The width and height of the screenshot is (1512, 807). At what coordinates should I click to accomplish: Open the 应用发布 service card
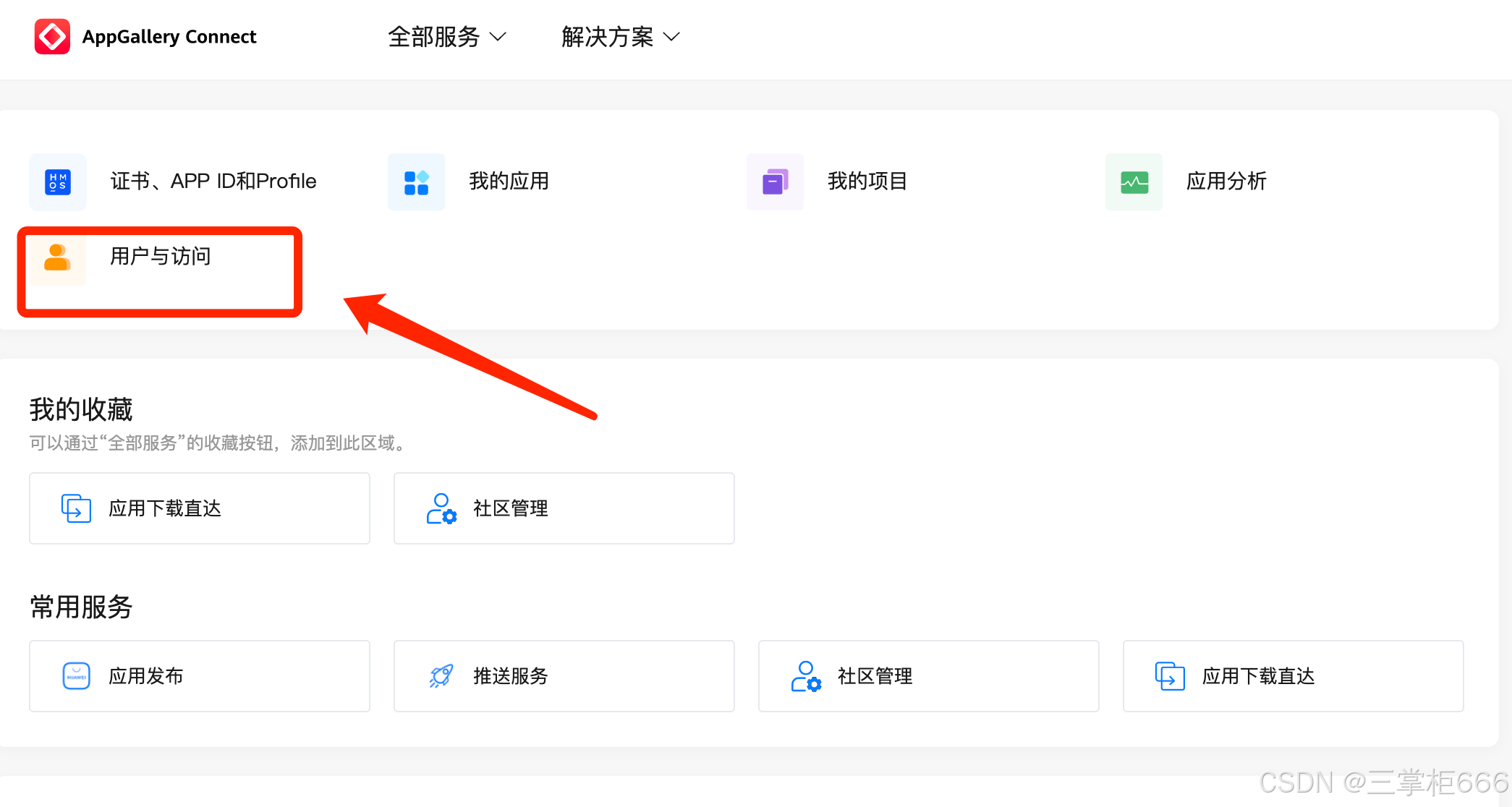200,676
